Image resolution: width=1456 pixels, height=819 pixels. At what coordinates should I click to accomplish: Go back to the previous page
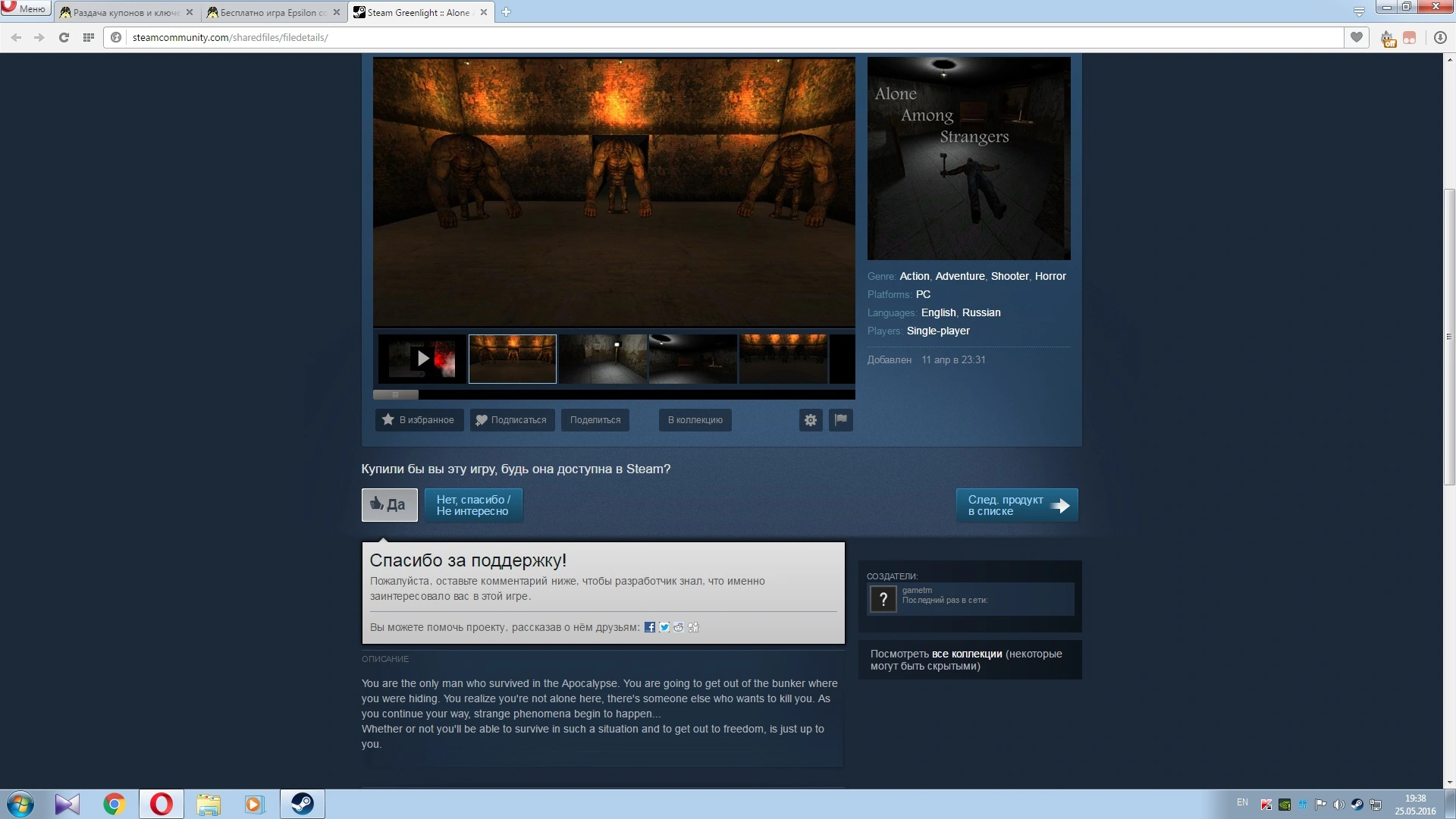(x=16, y=37)
